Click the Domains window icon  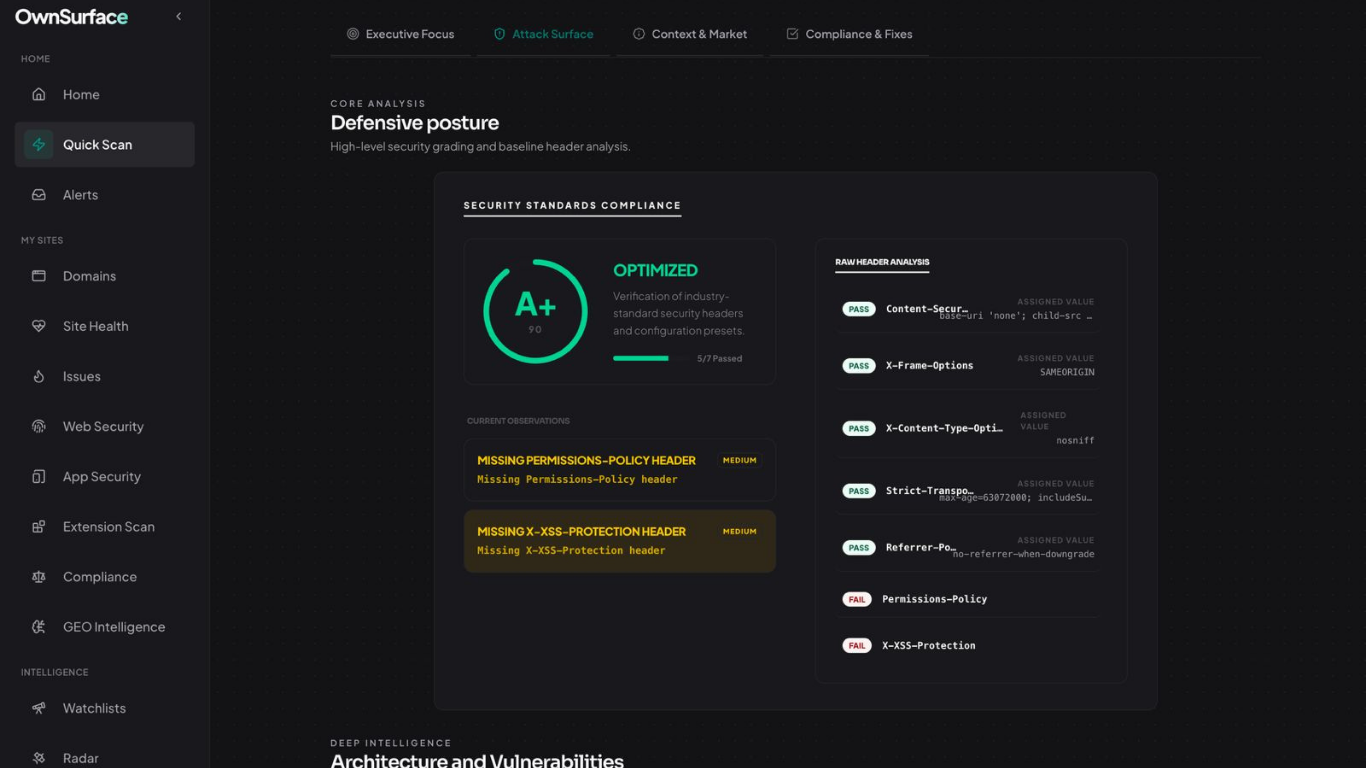click(x=39, y=276)
